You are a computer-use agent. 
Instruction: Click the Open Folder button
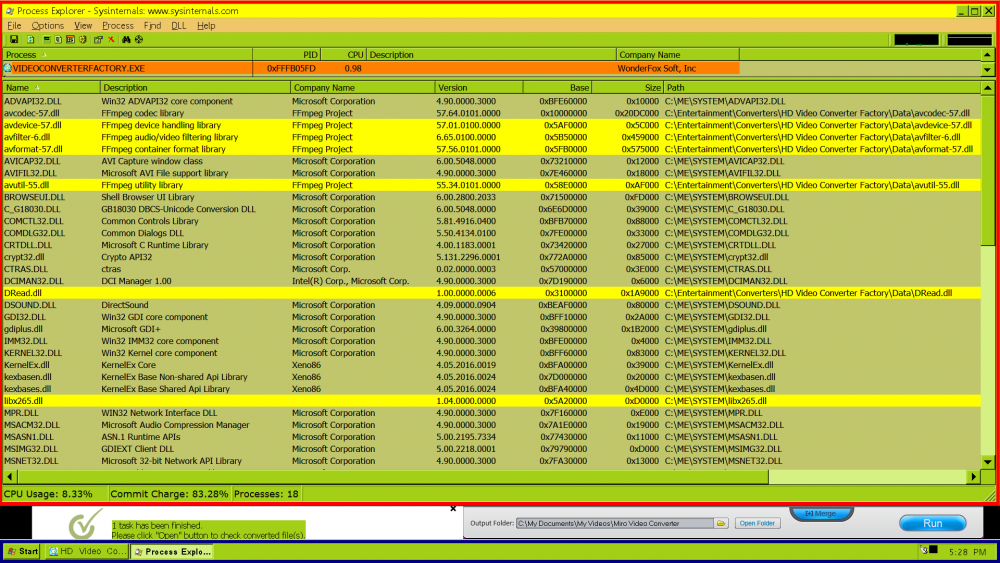(758, 523)
